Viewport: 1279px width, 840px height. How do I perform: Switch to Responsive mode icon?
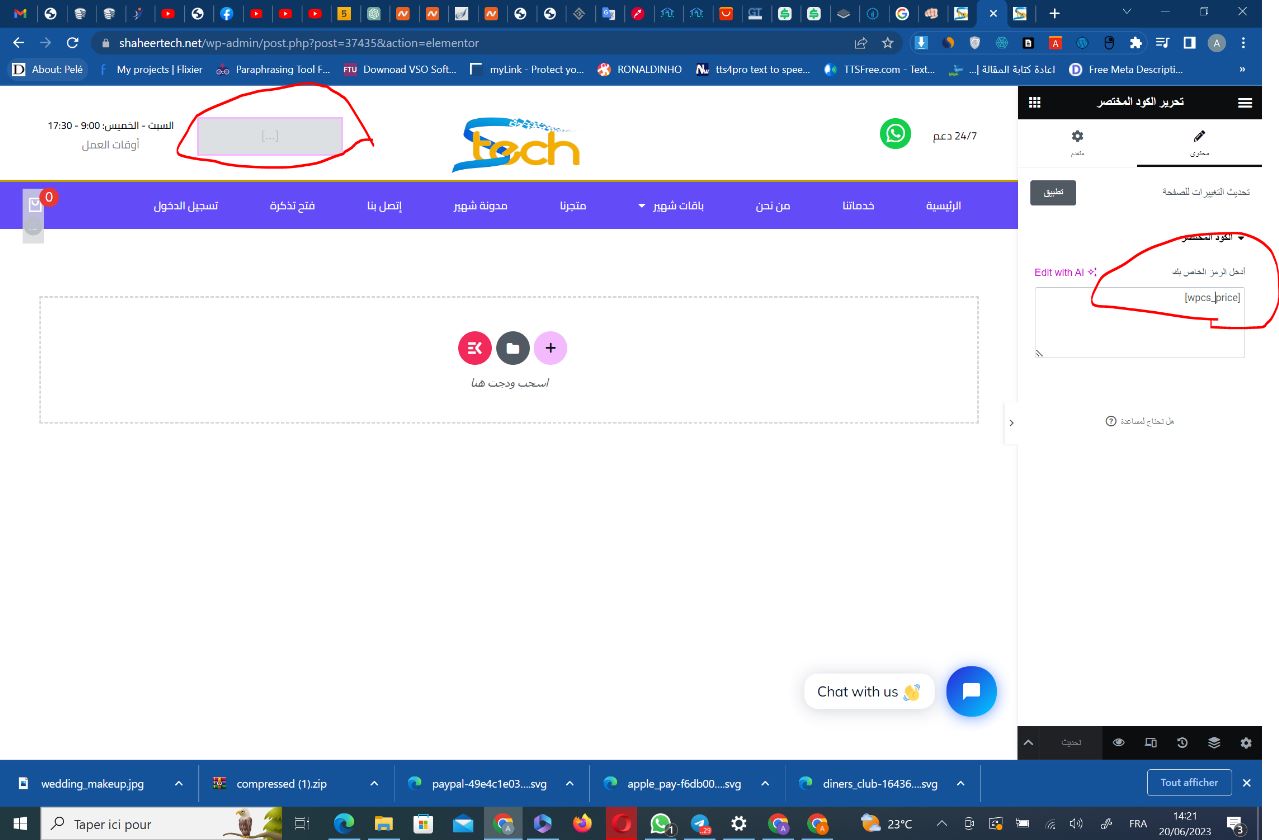coord(1151,743)
